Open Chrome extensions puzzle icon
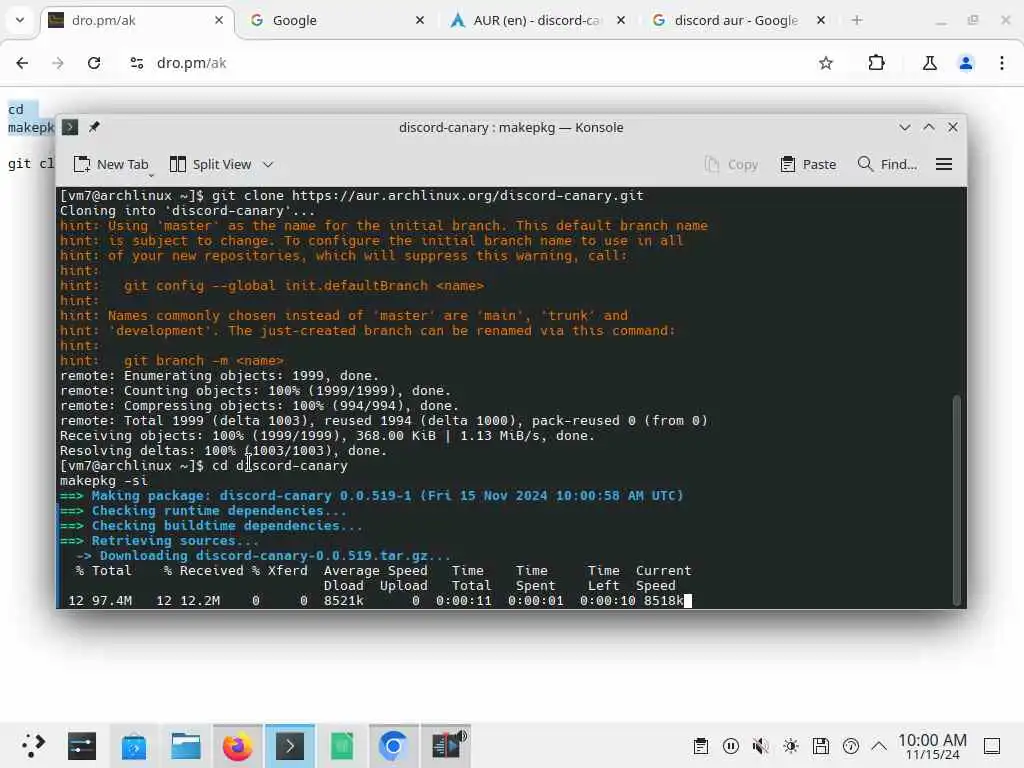The height and width of the screenshot is (768, 1024). tap(876, 63)
